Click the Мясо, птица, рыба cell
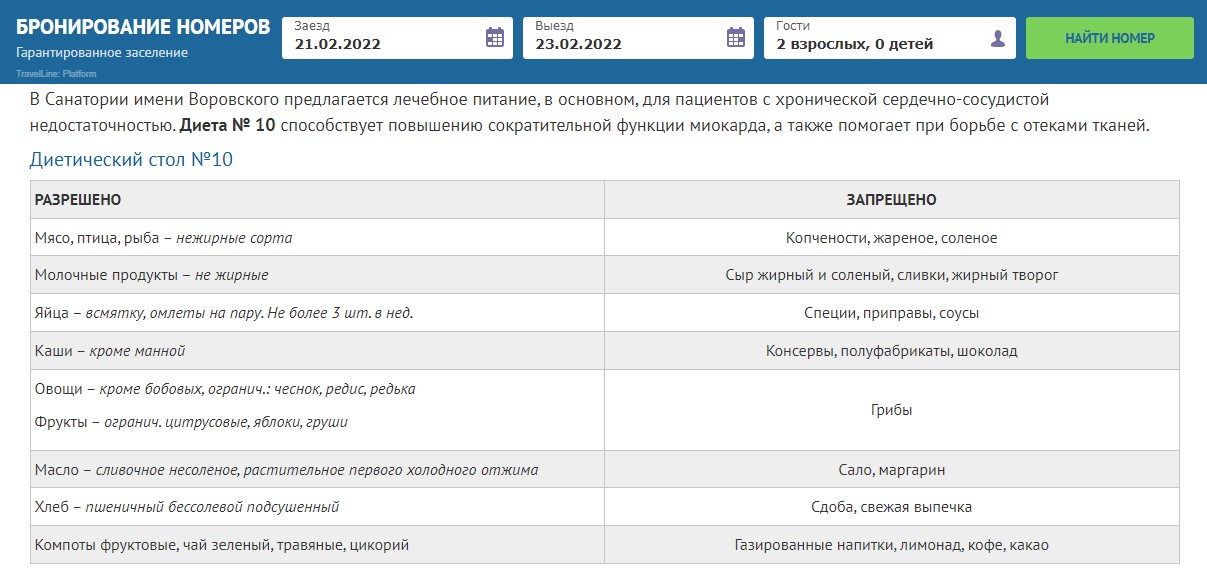This screenshot has height=574, width=1207. [x=317, y=238]
